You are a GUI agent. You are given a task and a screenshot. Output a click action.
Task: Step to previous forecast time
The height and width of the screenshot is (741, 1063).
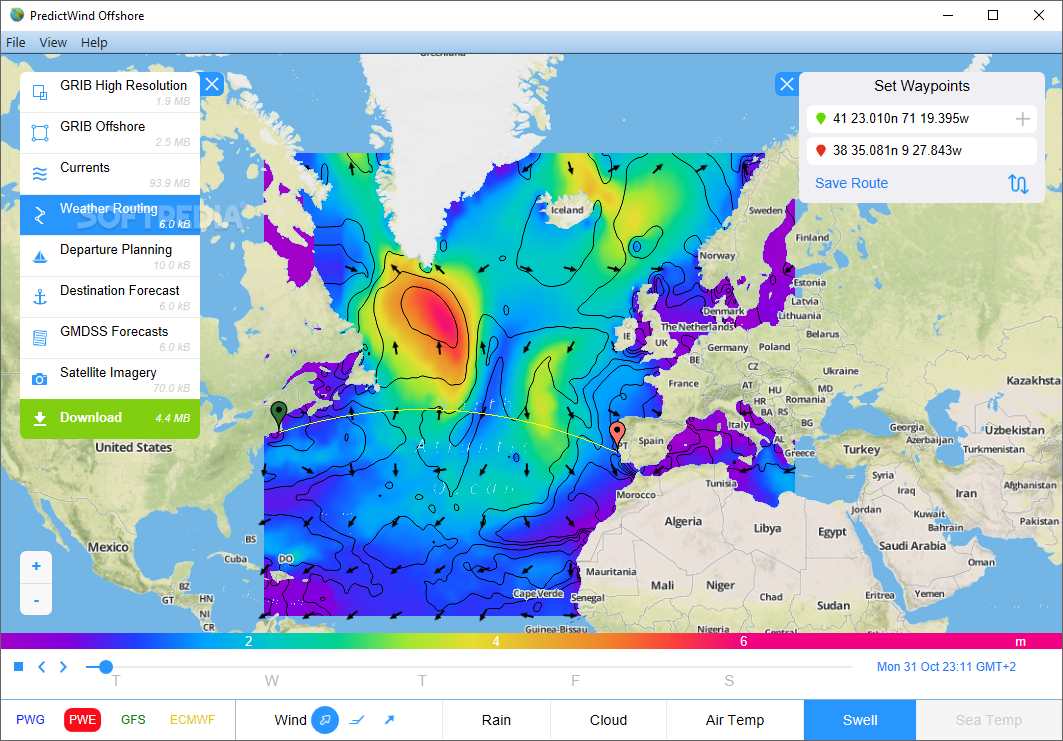[41, 666]
